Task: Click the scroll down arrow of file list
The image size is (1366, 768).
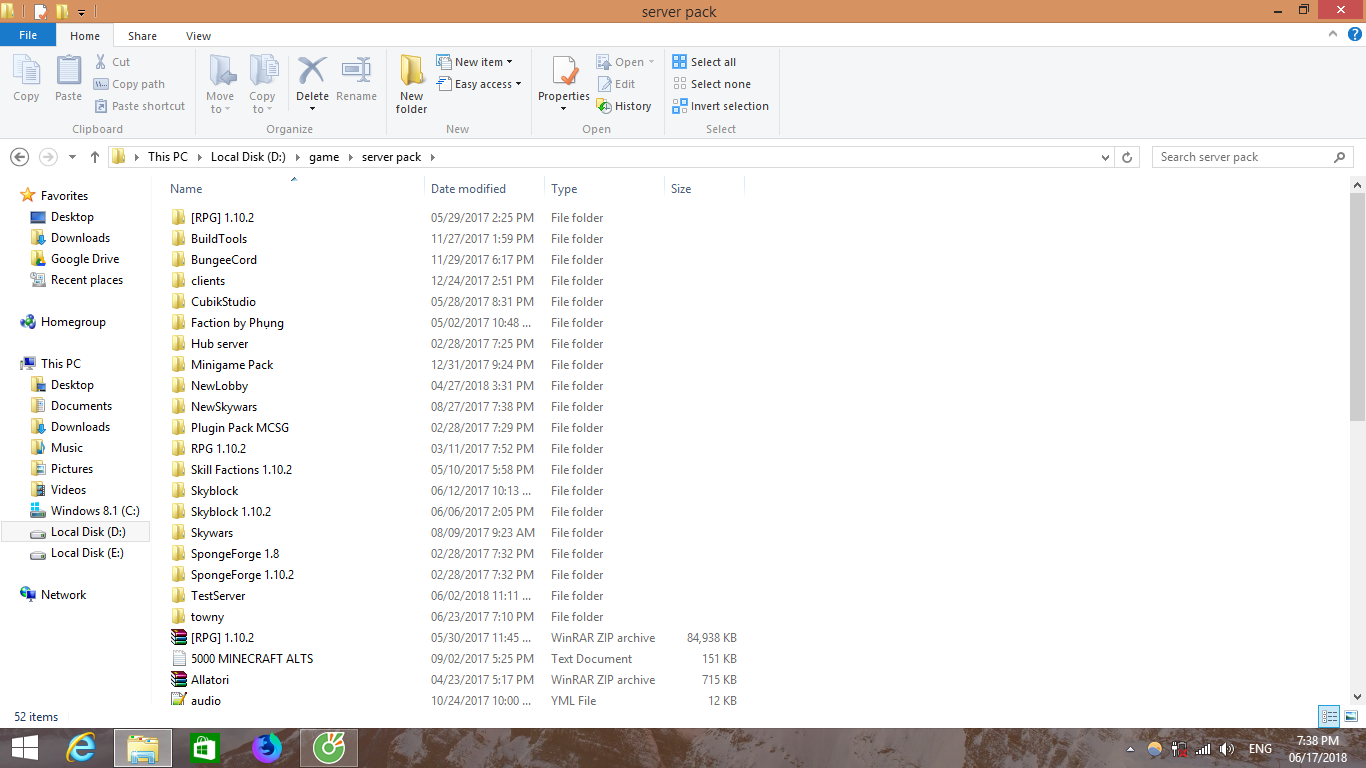Action: (x=1357, y=697)
